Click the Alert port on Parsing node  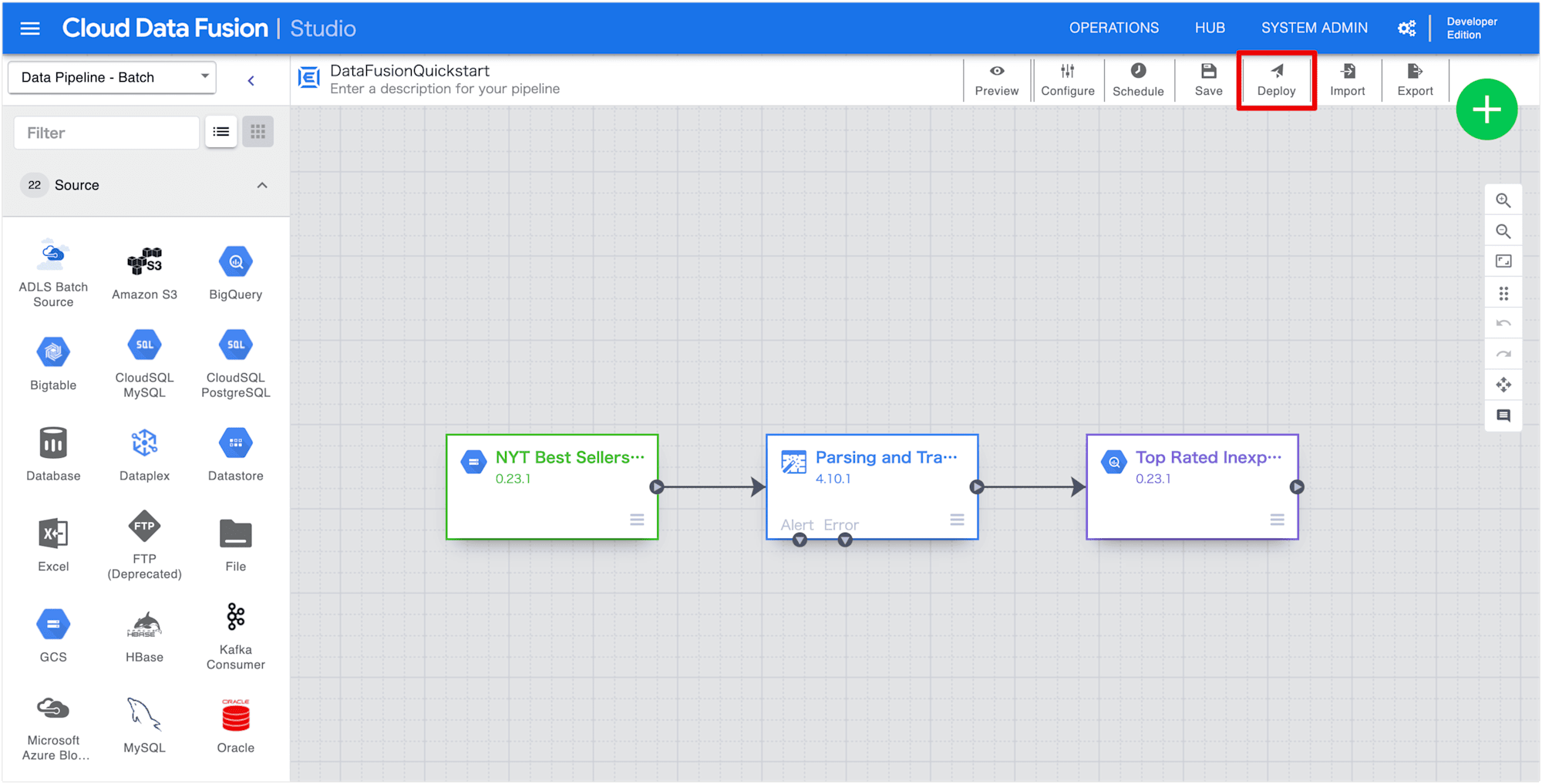(x=800, y=540)
